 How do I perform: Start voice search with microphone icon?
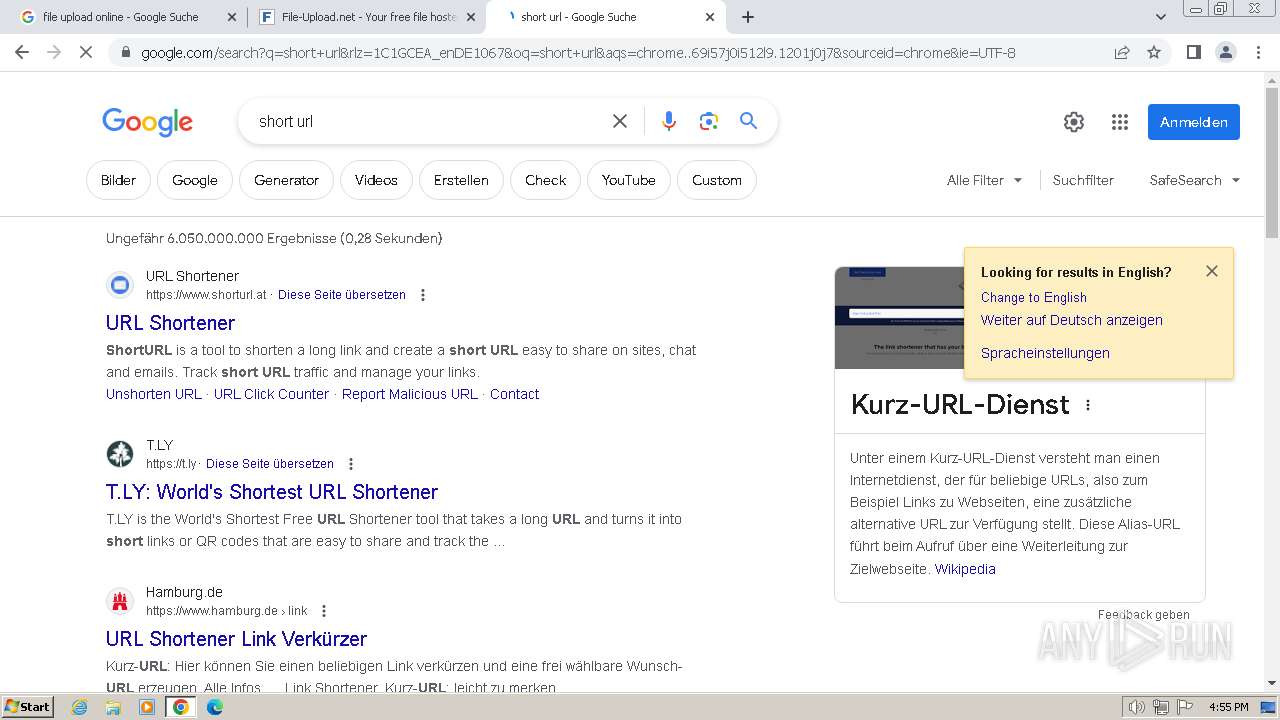669,121
